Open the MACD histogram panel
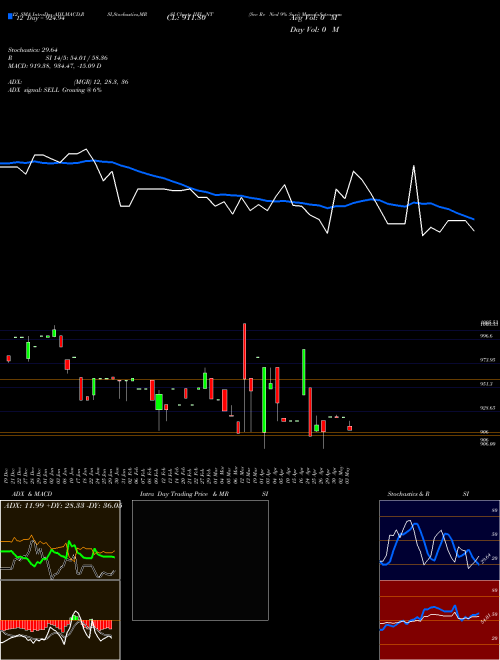The image size is (500, 660). pos(60,620)
